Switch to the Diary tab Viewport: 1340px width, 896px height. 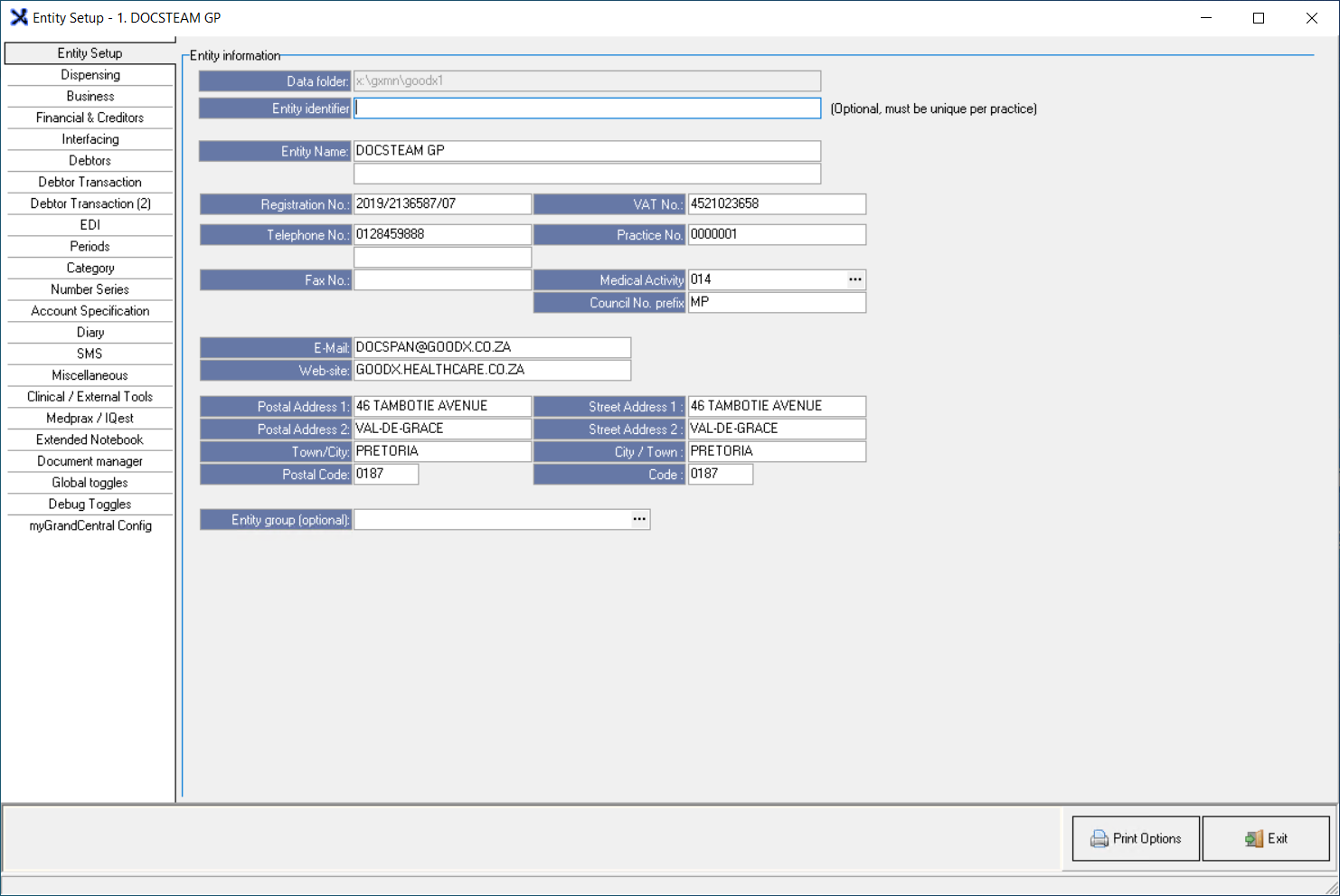pos(90,333)
